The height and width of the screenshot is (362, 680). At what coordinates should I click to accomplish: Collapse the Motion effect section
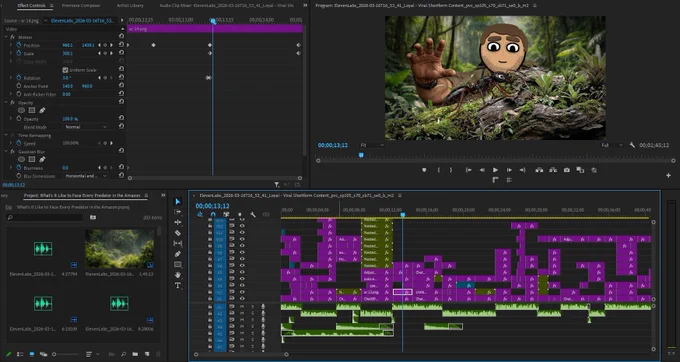6,37
